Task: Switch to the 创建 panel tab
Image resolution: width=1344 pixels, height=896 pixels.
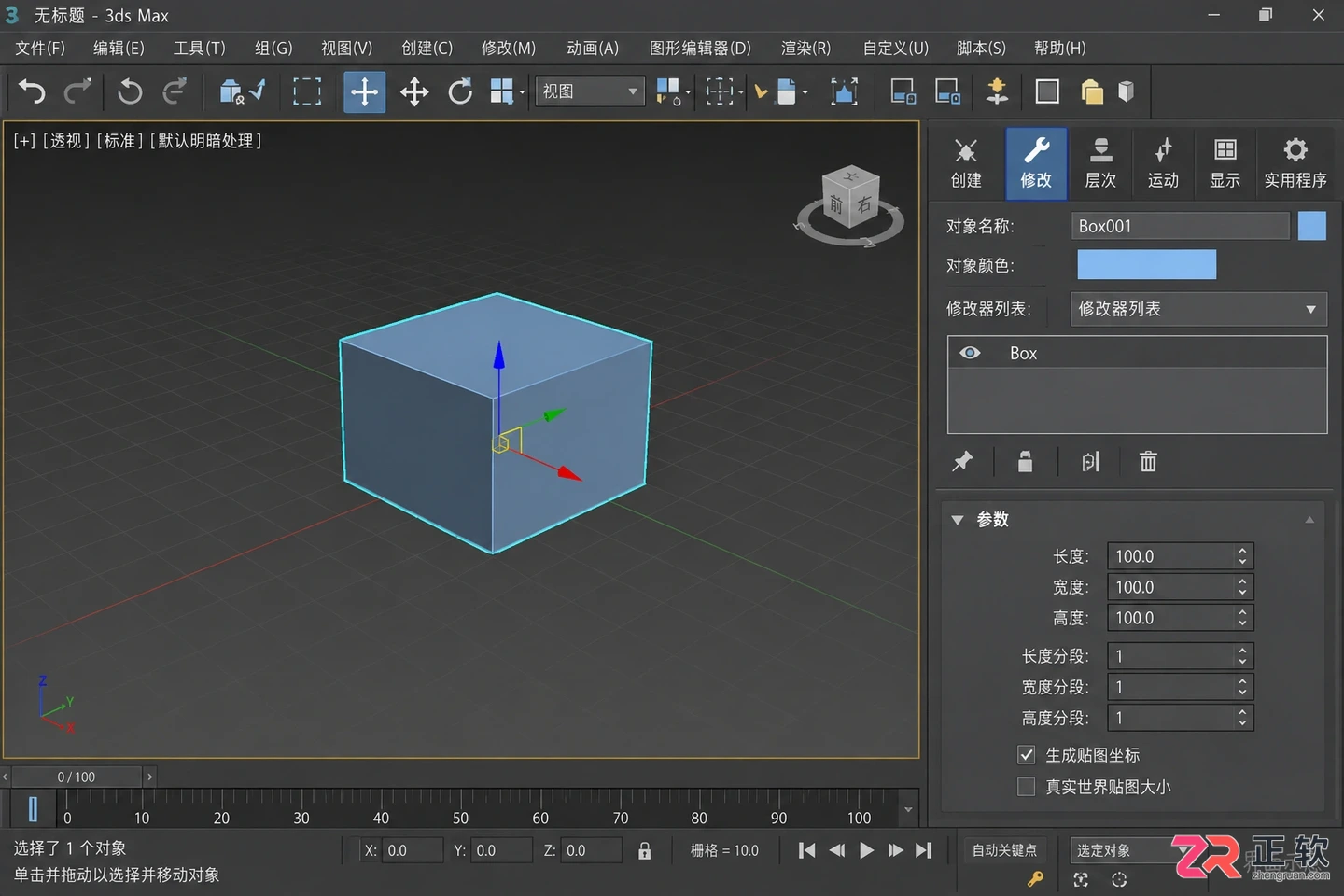Action: [x=966, y=164]
